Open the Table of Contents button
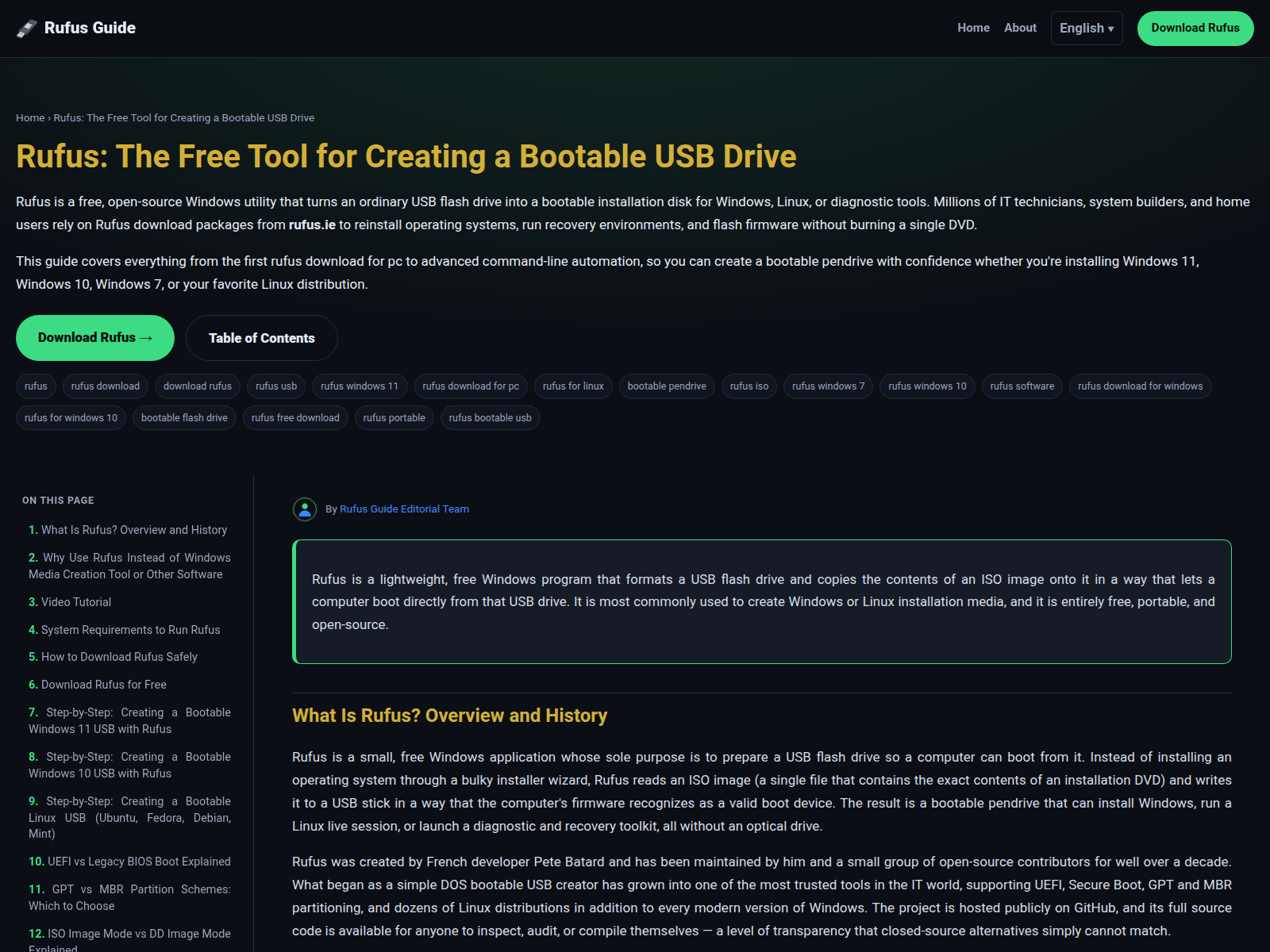 coord(262,338)
